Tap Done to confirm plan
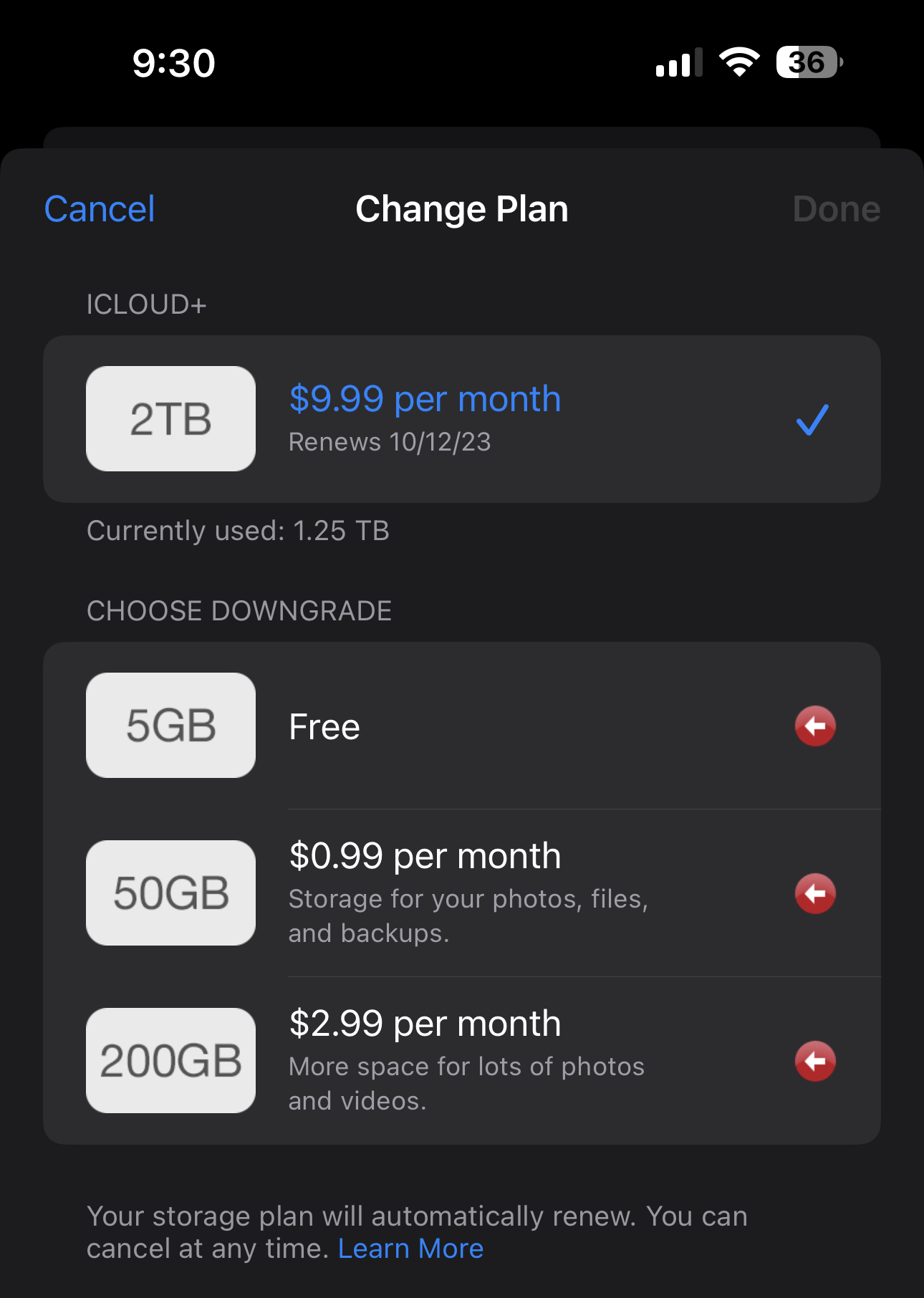Screen dimensions: 924x1298 pyautogui.click(x=836, y=209)
